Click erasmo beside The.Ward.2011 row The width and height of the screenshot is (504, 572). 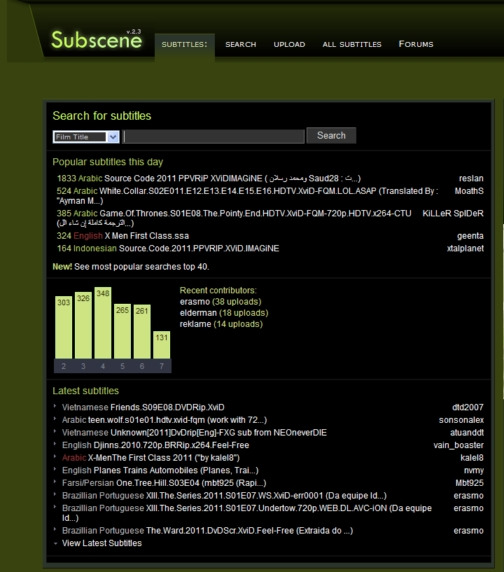click(469, 530)
